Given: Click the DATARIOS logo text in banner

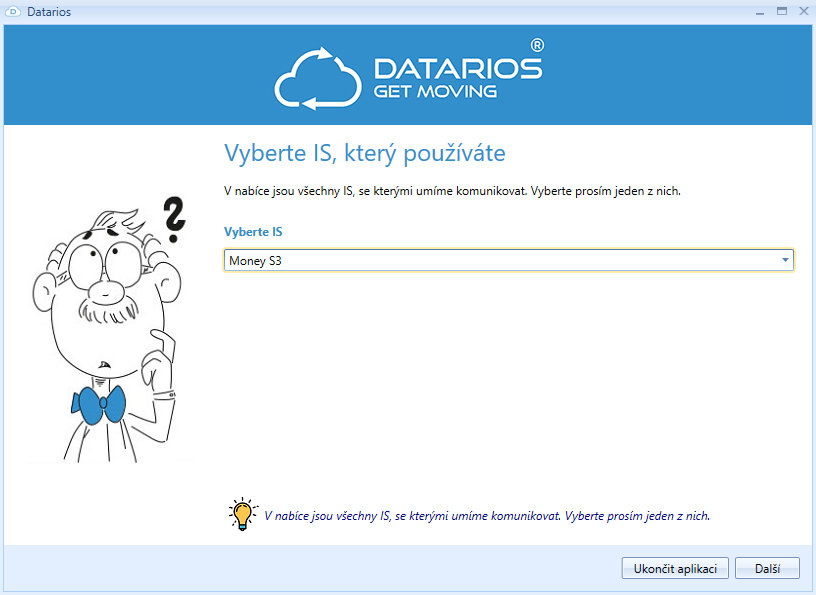Looking at the screenshot, I should 457,68.
